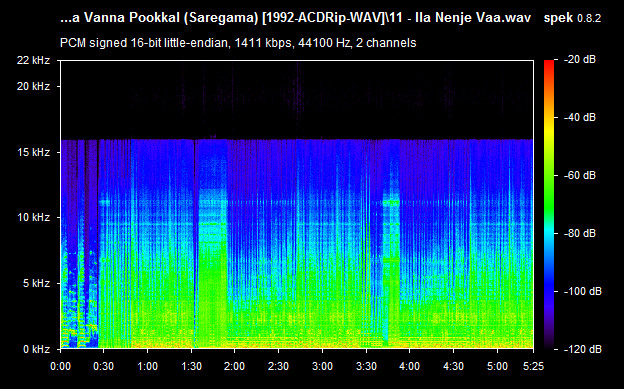Viewport: 624px width, 389px height.
Task: Click the 15 kHz frequency axis label
Action: pos(33,152)
